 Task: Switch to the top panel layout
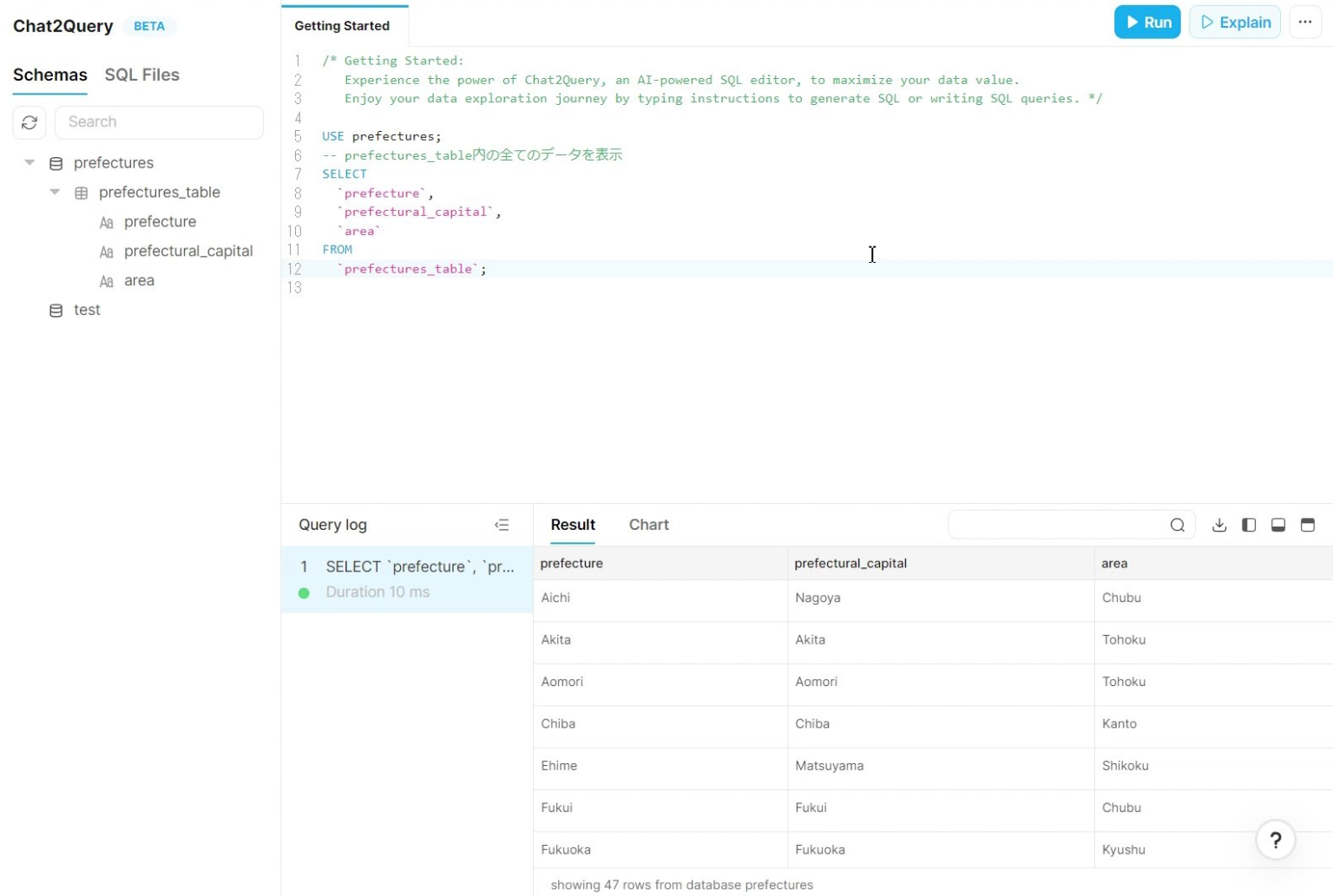tap(1308, 525)
